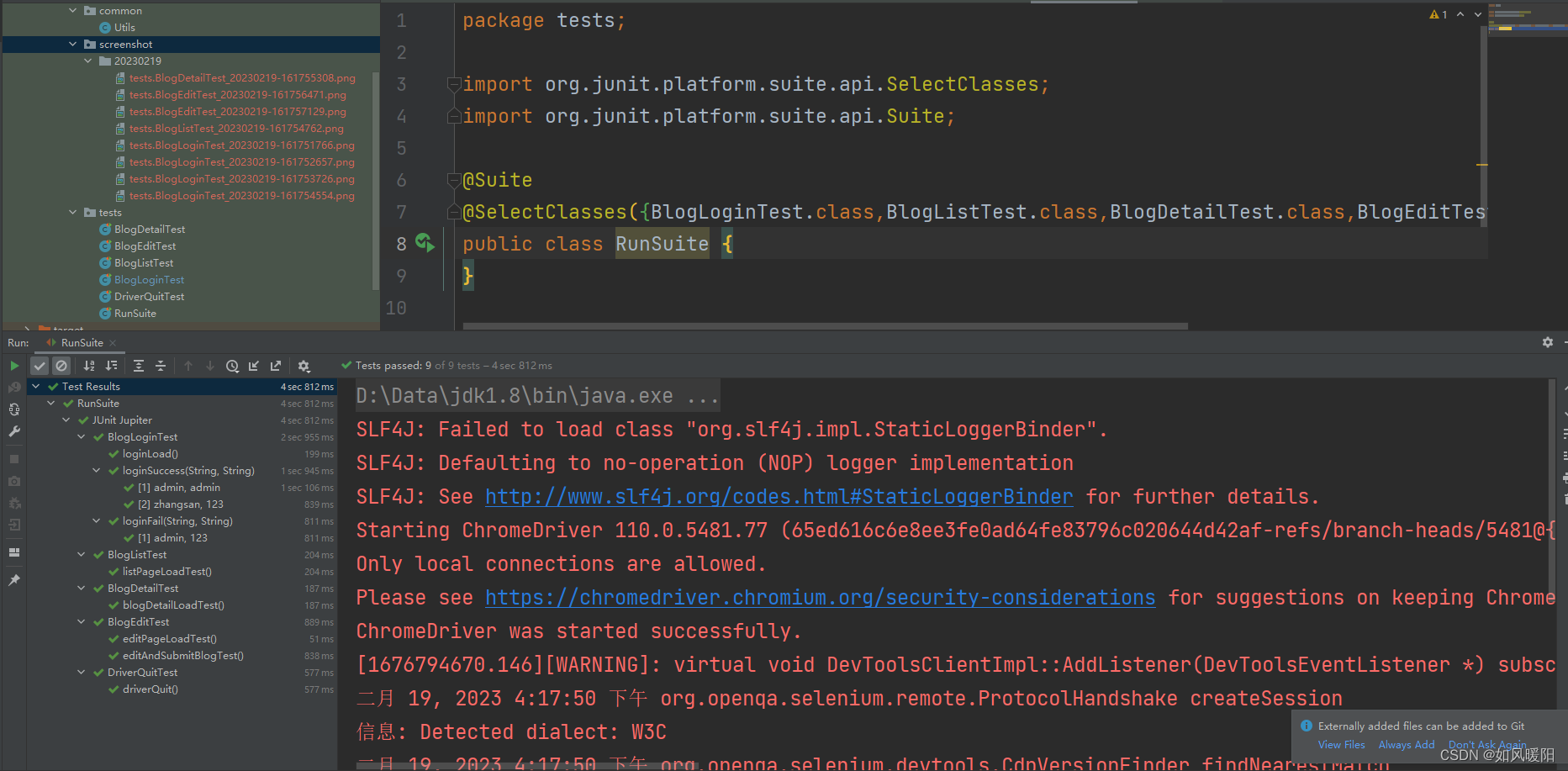Viewport: 1568px width, 771px height.
Task: Go to next highlighted problem arrow
Action: coord(1478,14)
